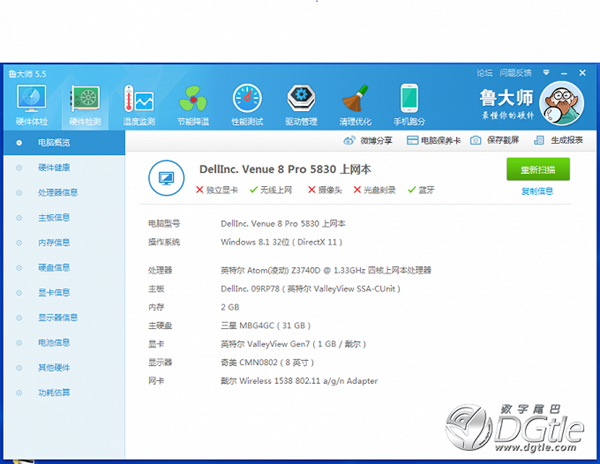Click 保存截屏 to save a screenshot

click(494, 140)
